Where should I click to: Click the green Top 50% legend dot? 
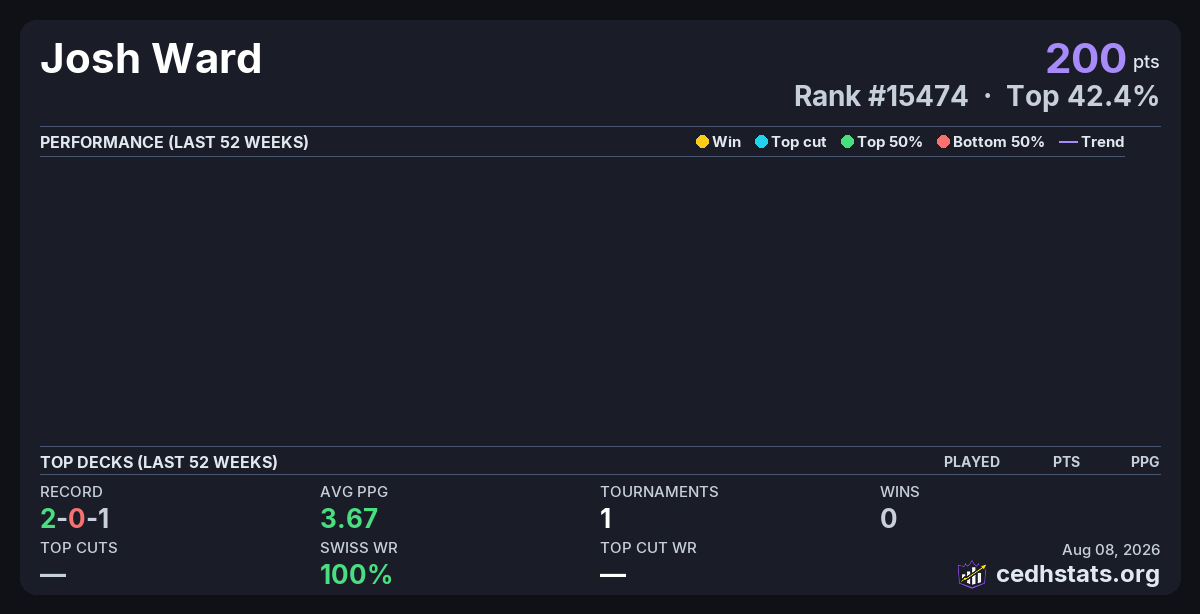[847, 142]
